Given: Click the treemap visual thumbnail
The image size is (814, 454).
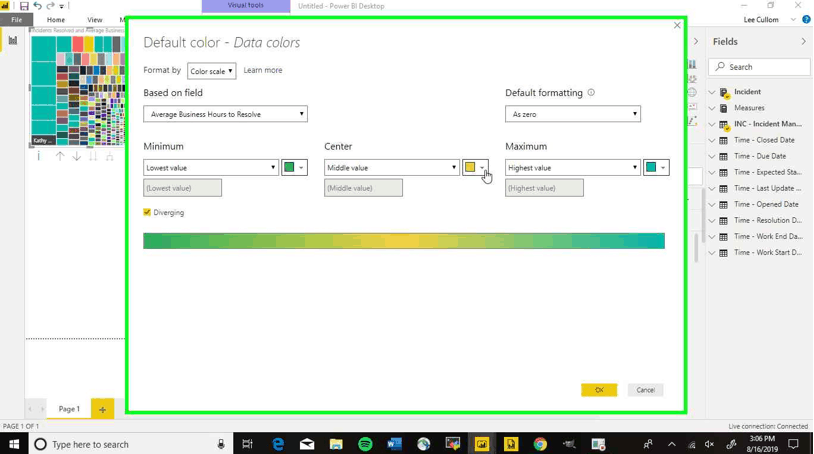Looking at the screenshot, I should (78, 91).
